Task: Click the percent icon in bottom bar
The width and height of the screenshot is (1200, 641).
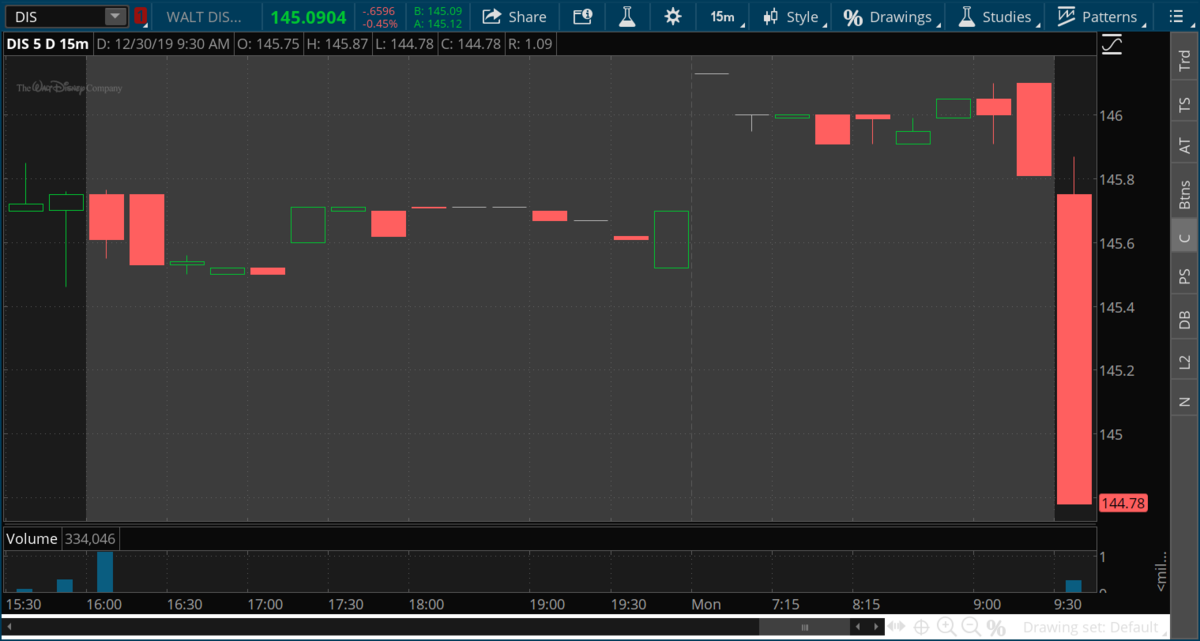Action: (996, 628)
